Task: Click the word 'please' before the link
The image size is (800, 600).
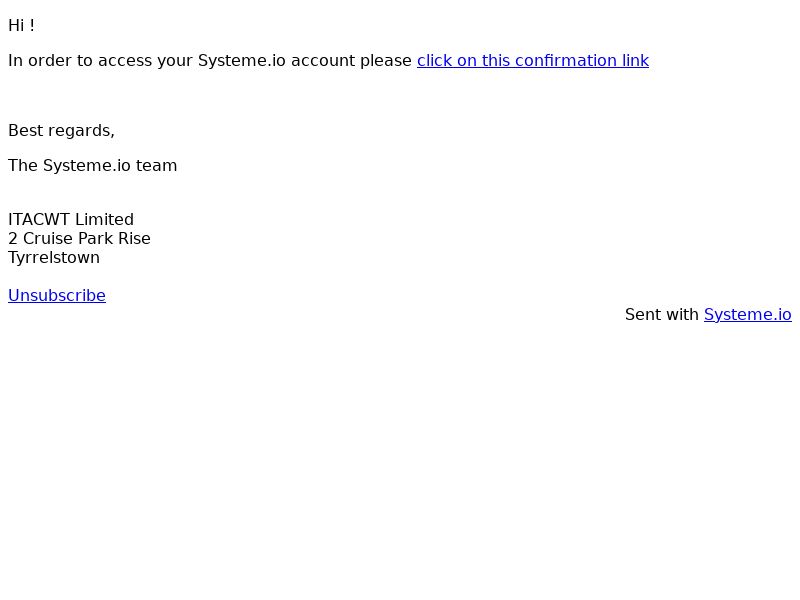Action: pos(386,61)
